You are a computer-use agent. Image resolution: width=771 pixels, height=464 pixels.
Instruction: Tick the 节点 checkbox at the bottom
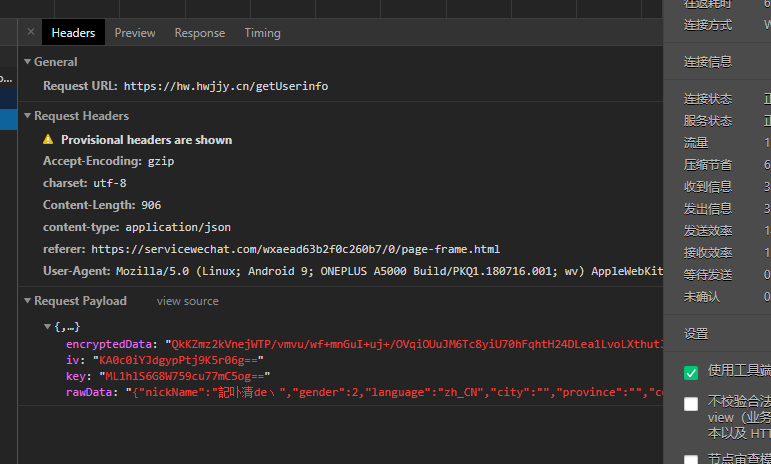[691, 460]
